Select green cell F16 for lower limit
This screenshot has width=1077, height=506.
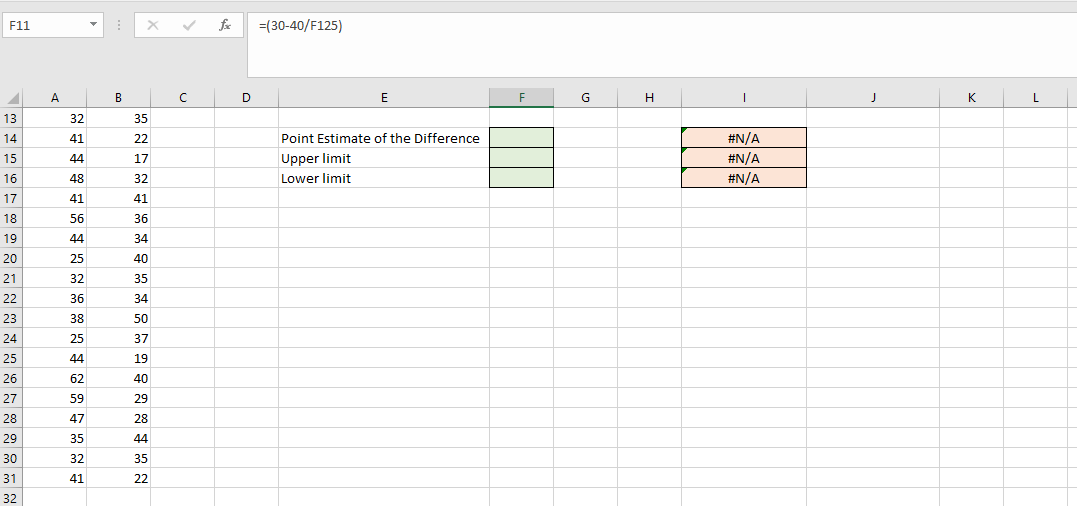click(x=521, y=178)
